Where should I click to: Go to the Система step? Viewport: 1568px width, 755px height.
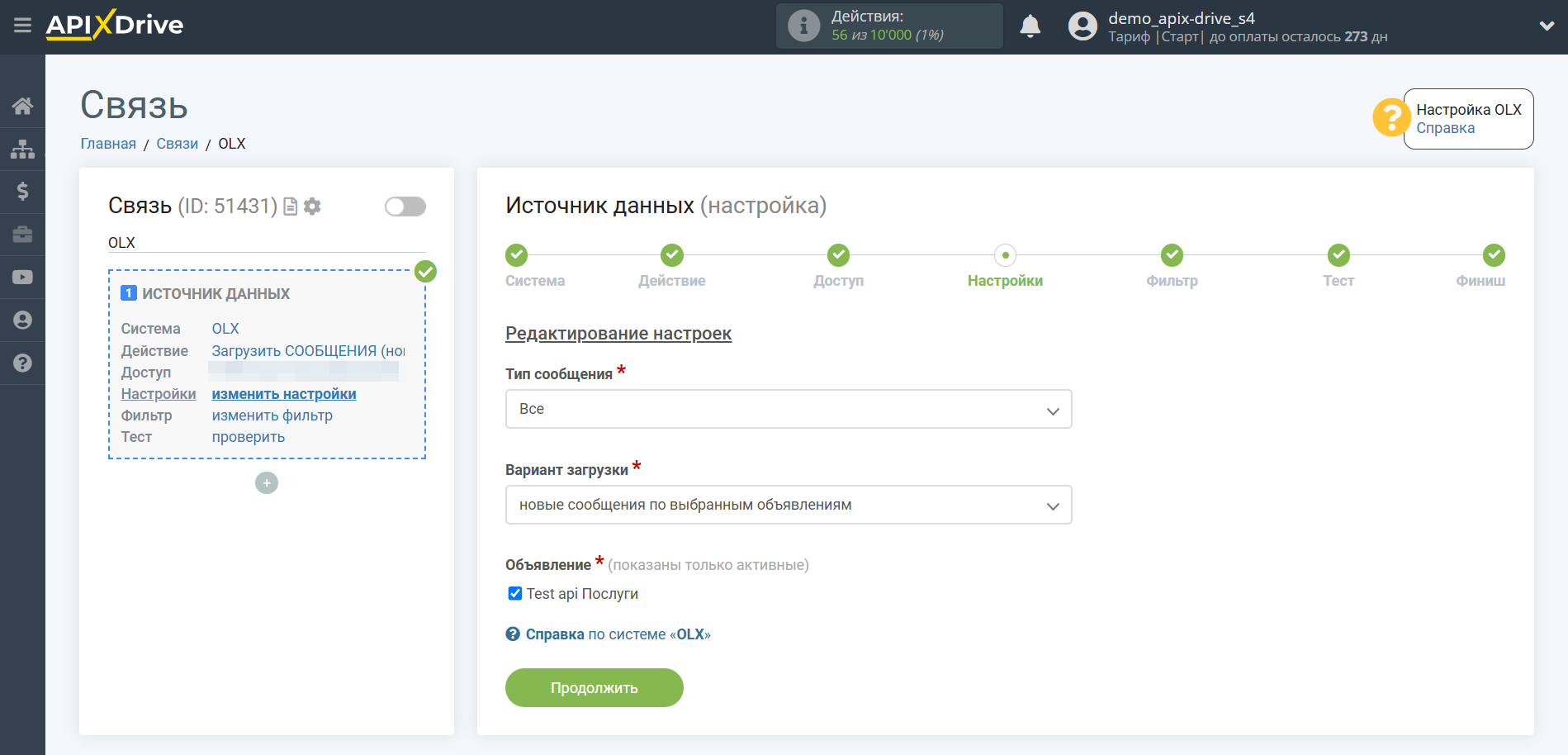coord(517,255)
